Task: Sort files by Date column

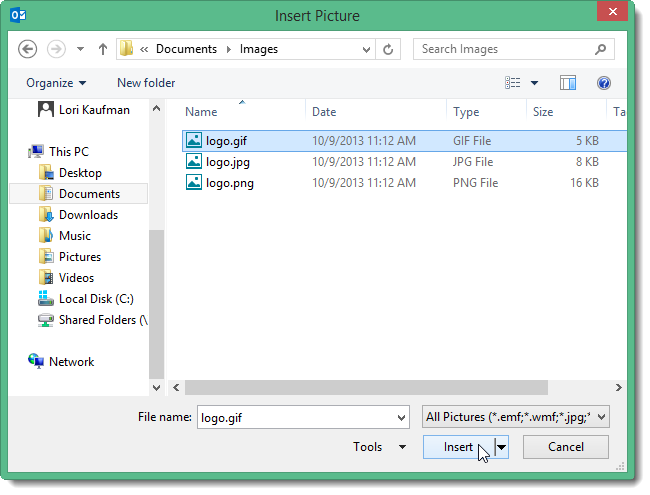Action: [324, 112]
